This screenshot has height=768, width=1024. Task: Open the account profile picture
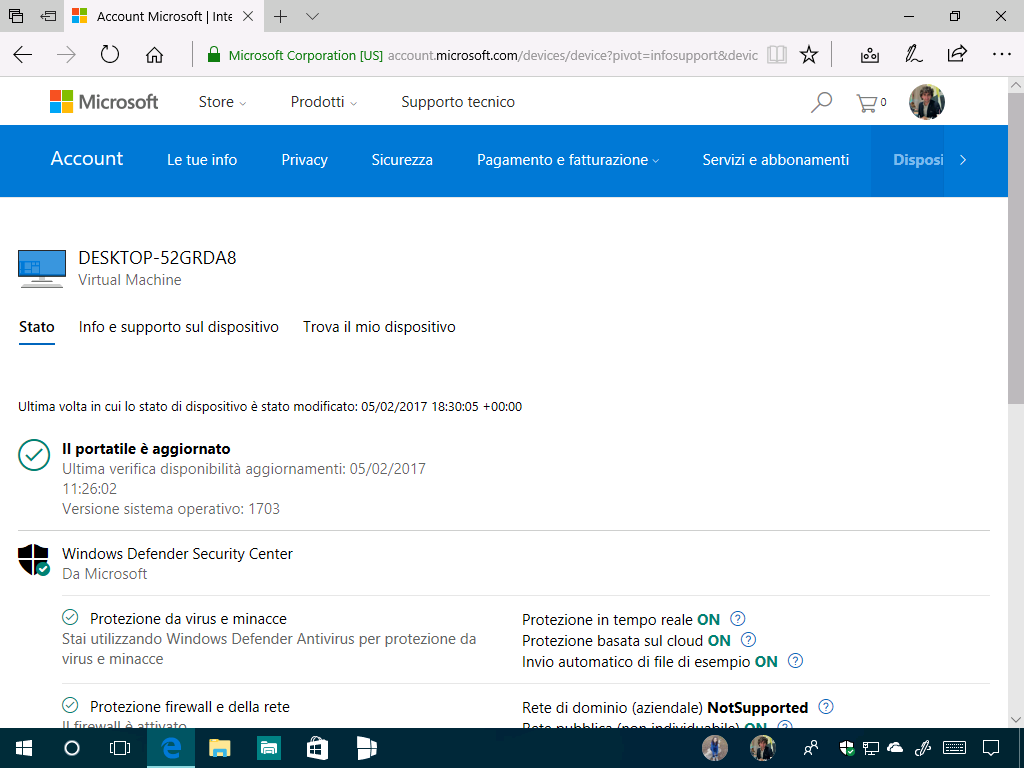pyautogui.click(x=927, y=102)
